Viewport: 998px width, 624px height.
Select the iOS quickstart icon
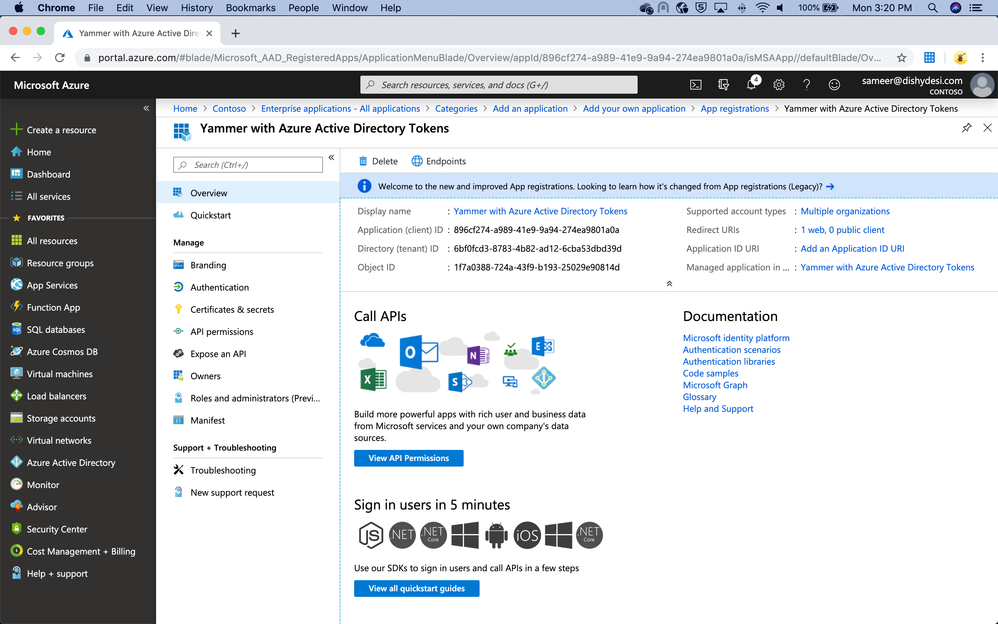pos(527,535)
